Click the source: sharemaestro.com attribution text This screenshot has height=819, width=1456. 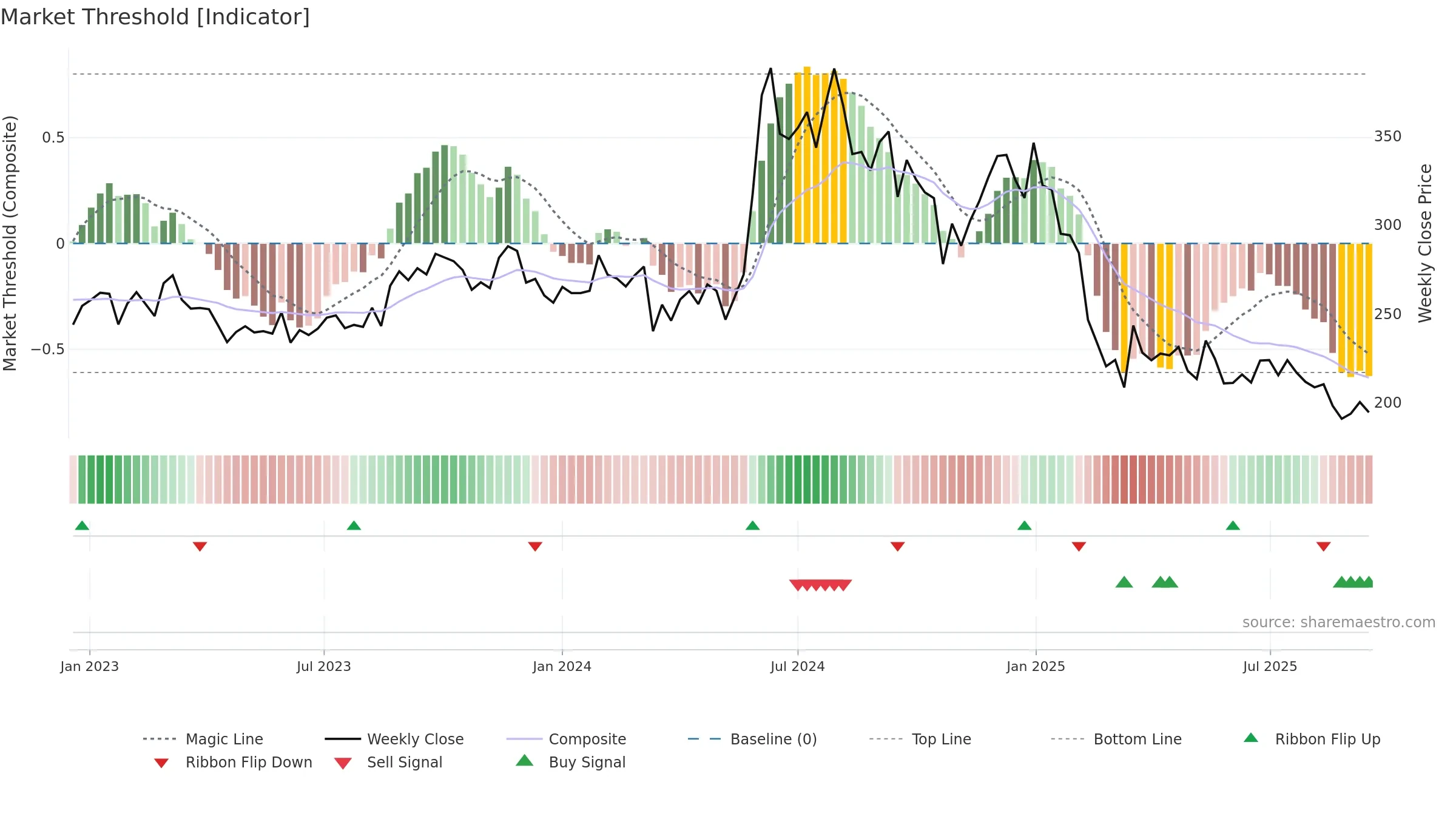point(1338,622)
